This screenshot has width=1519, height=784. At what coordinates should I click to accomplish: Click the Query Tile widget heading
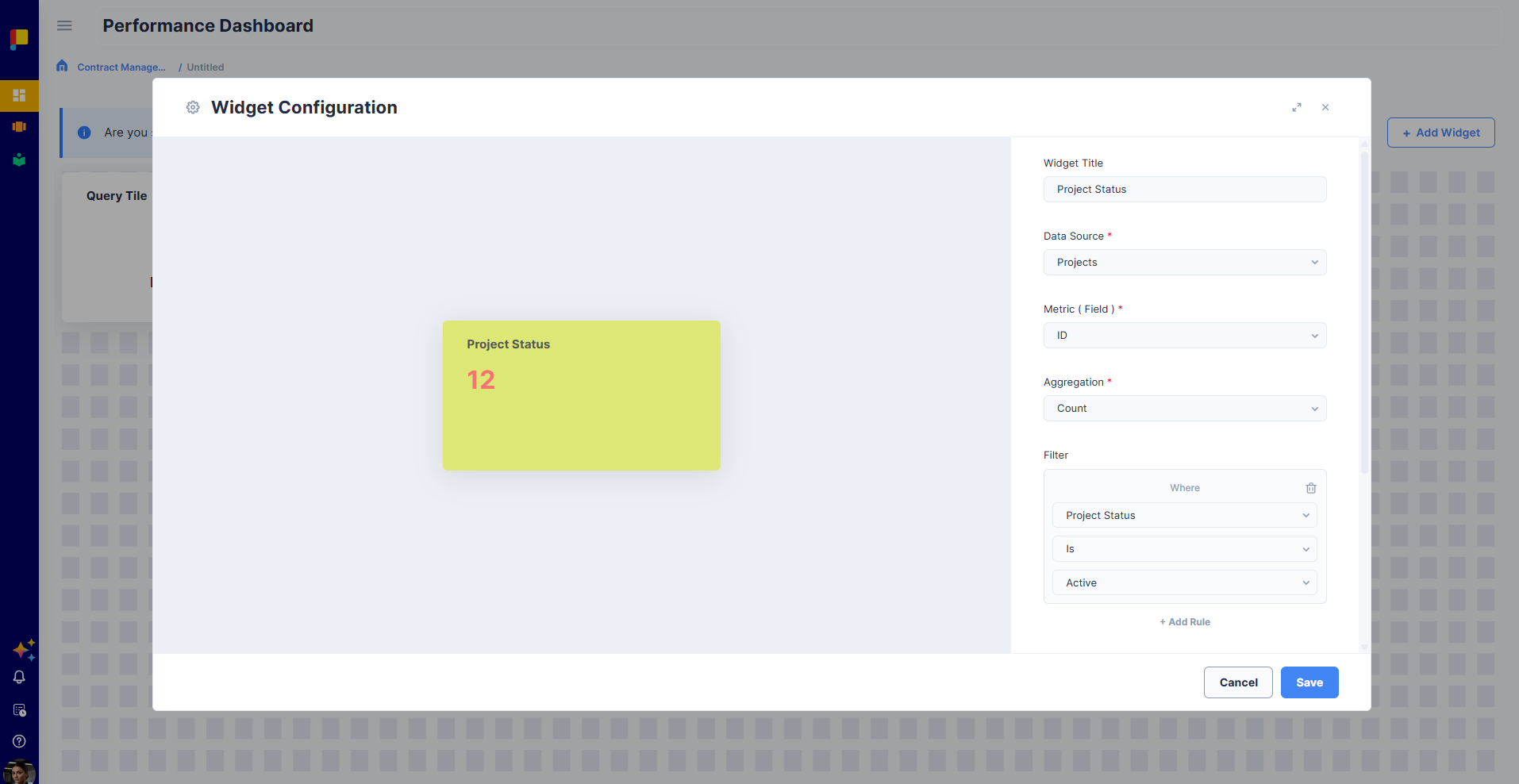click(x=117, y=196)
